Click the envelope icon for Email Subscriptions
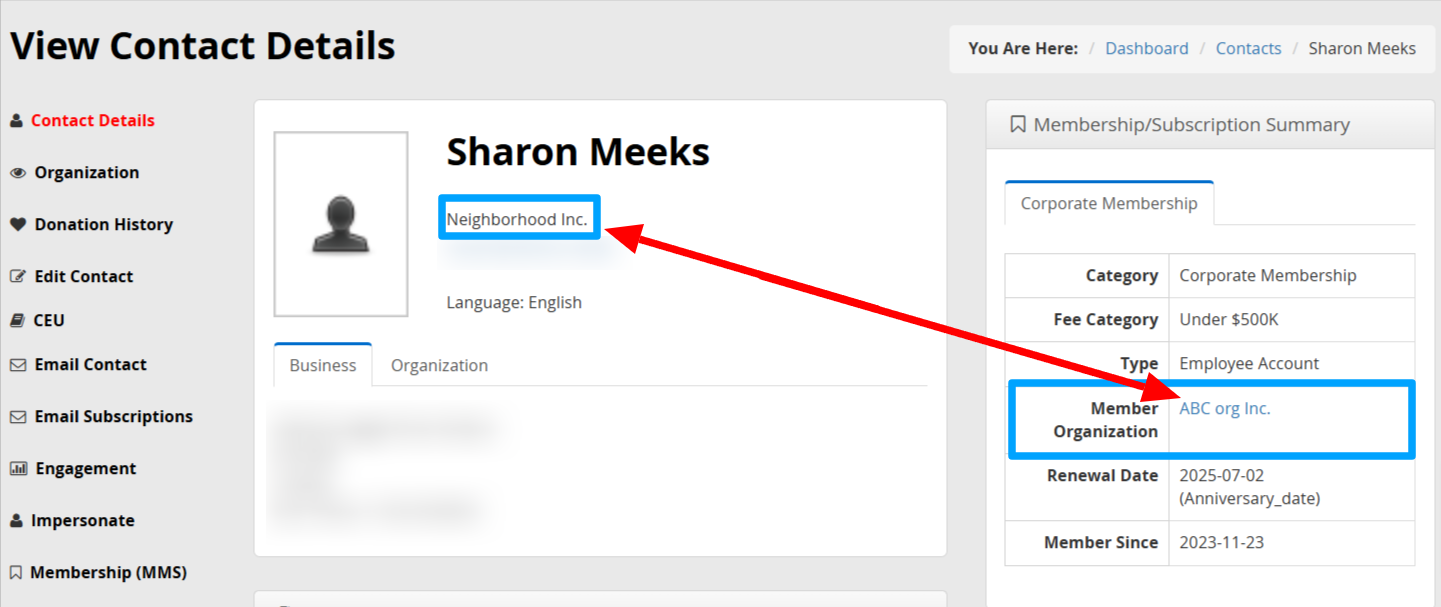 17,417
